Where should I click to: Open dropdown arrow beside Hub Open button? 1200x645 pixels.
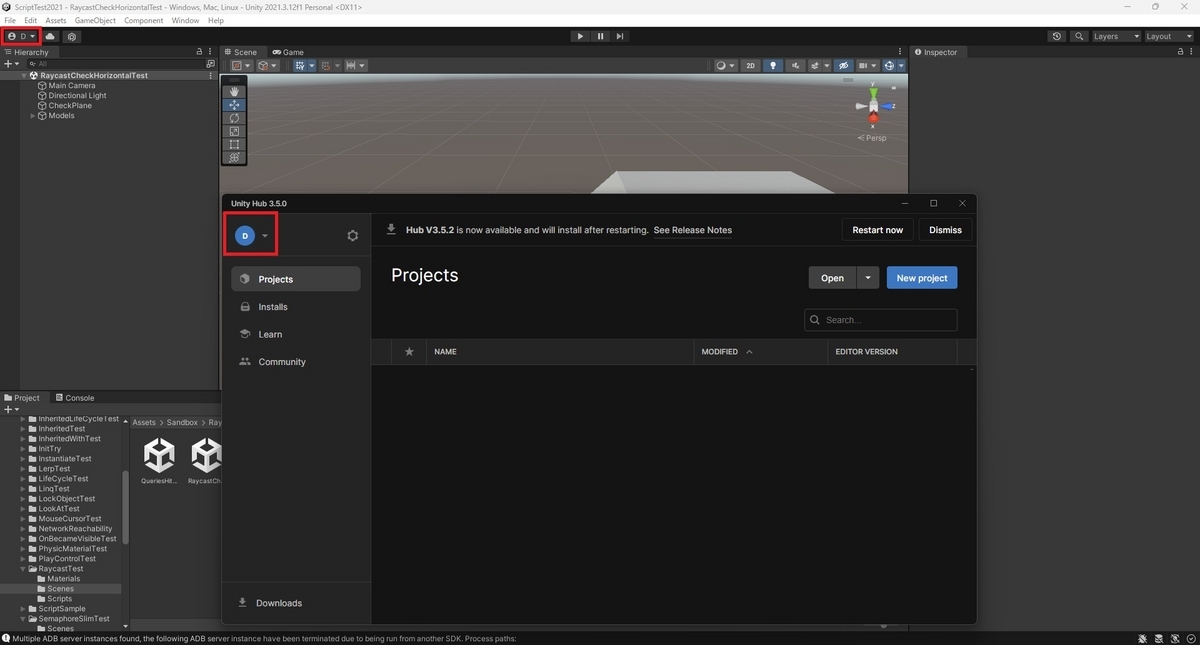[x=868, y=278]
